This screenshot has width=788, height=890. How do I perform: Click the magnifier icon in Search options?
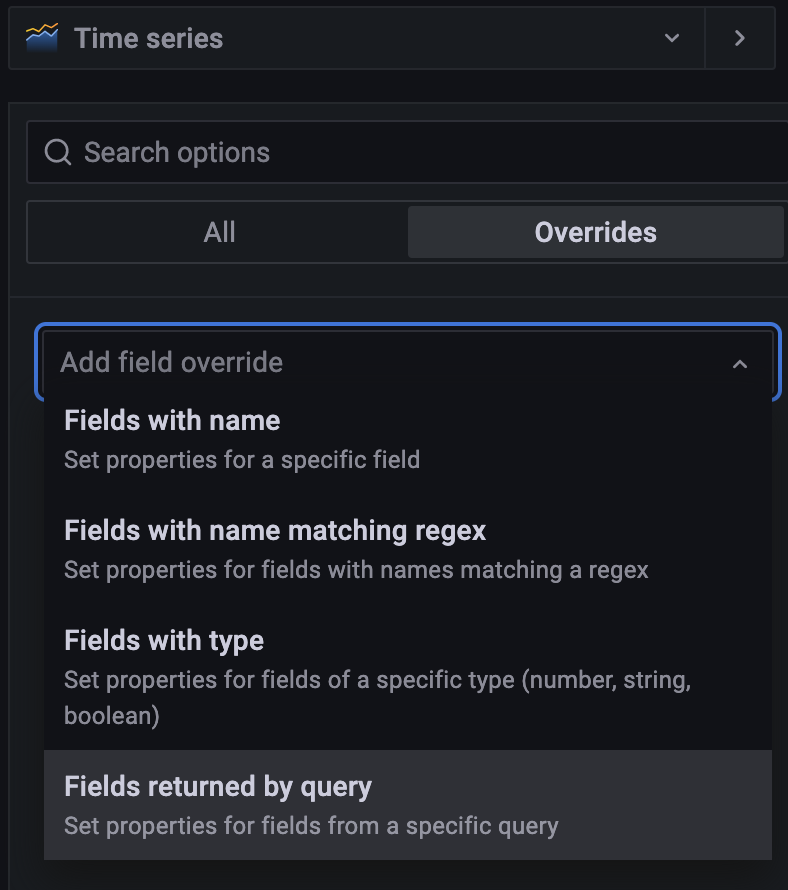59,152
